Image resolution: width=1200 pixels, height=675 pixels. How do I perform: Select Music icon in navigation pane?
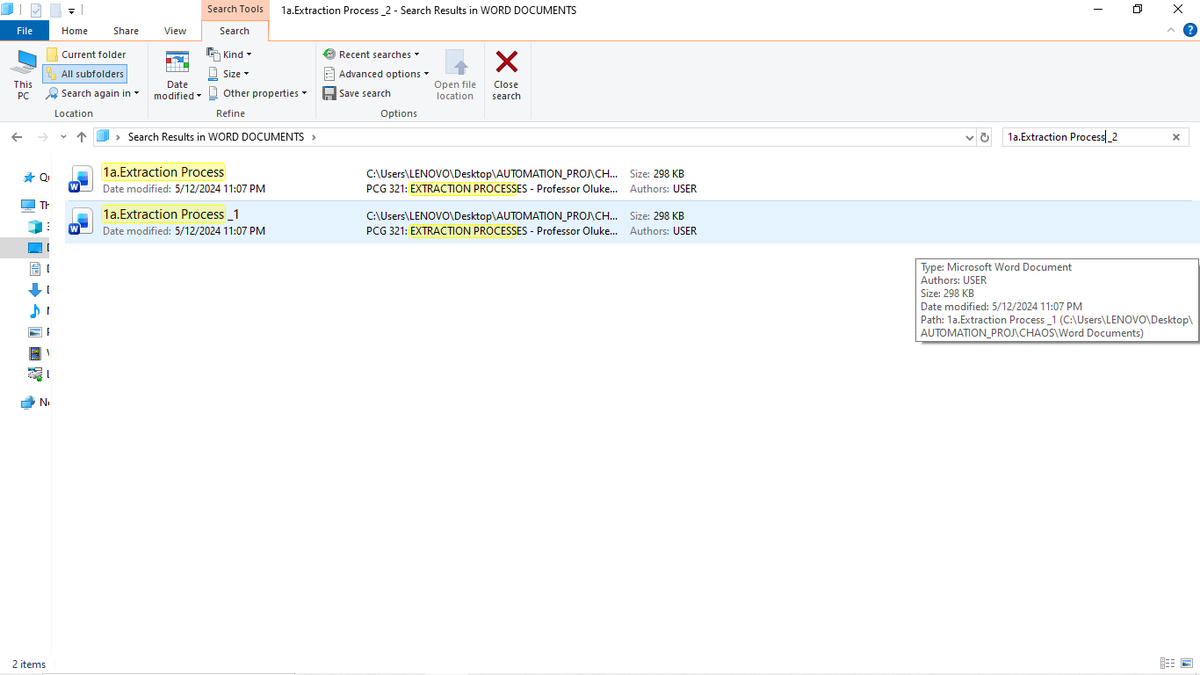tap(36, 311)
